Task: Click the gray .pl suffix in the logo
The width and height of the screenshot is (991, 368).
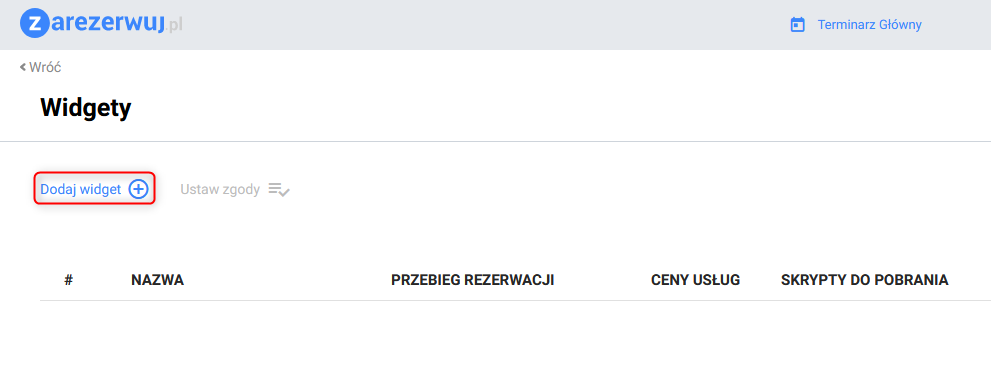Action: pos(174,26)
